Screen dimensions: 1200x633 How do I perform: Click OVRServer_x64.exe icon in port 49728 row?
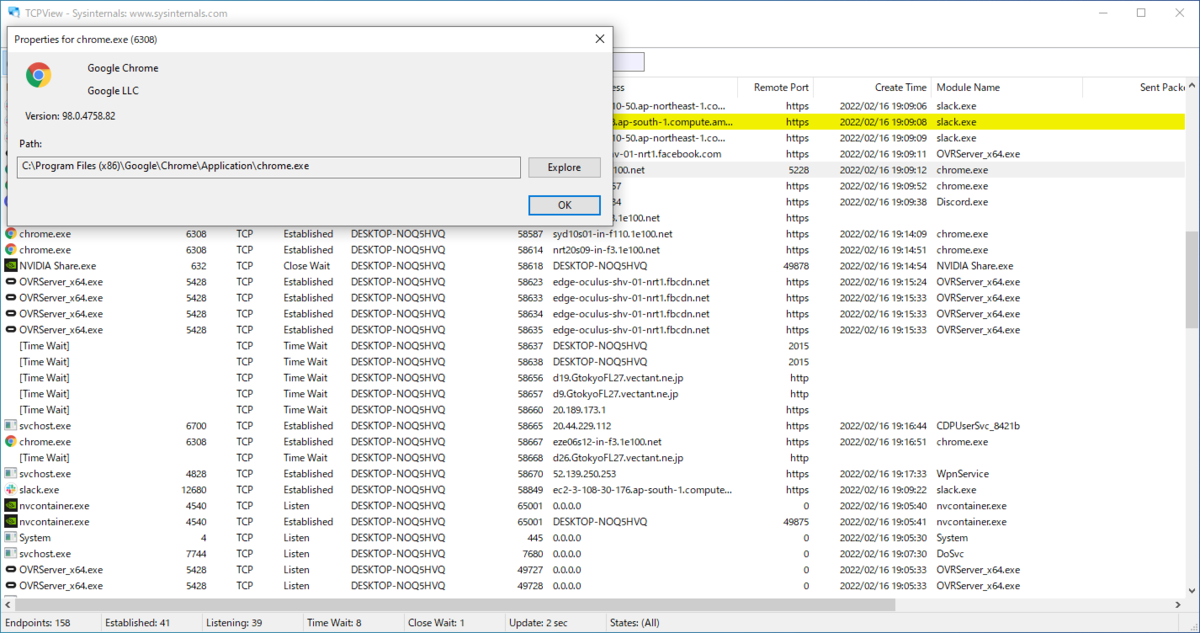pos(11,586)
